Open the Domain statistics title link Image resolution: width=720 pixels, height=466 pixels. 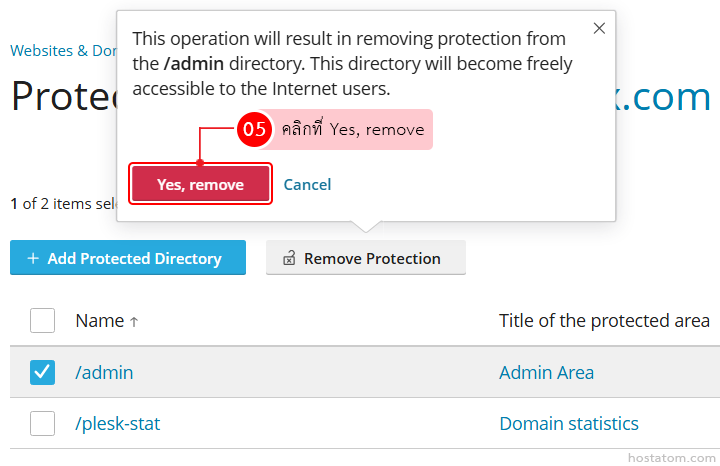coord(568,423)
